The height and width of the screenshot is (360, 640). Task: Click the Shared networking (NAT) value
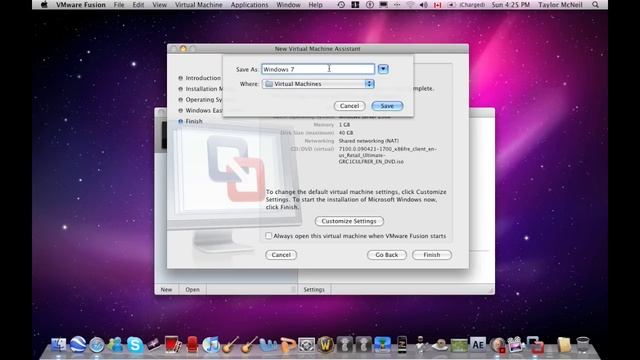click(x=369, y=141)
